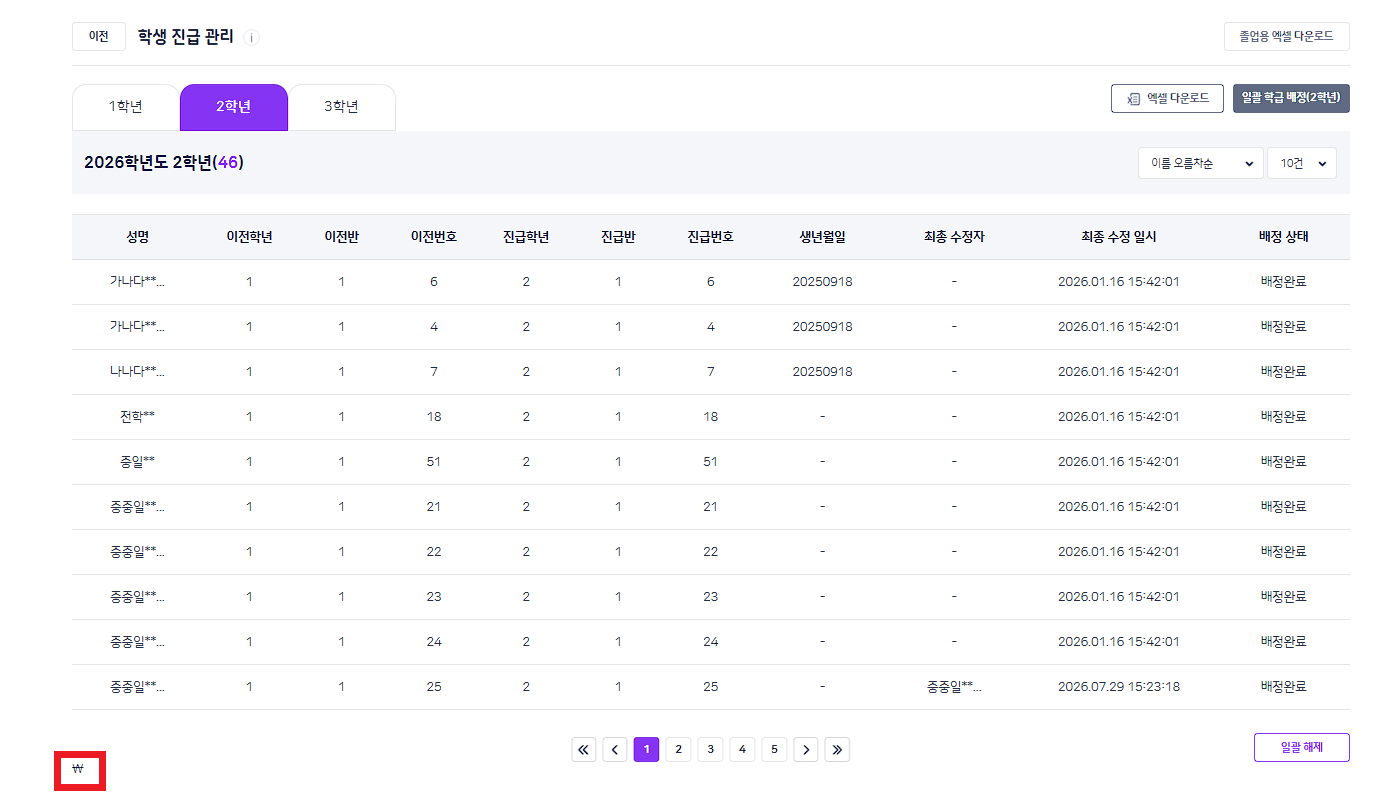Go to the first page with double-left arrows

584,749
